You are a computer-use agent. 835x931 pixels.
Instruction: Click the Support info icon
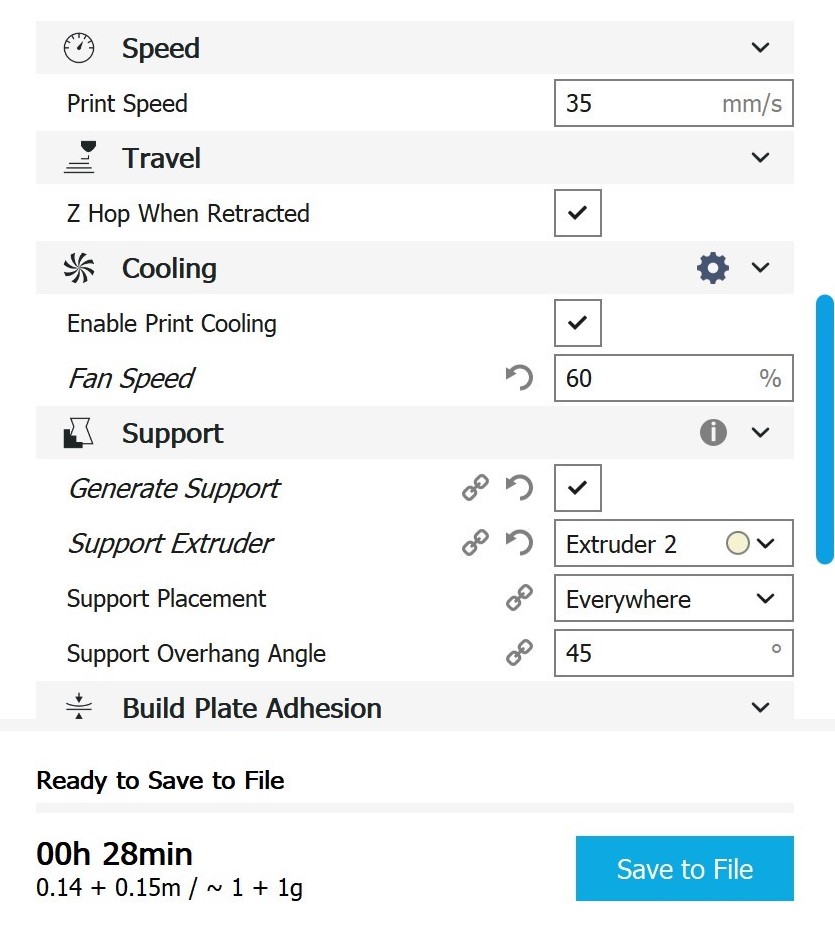(712, 433)
